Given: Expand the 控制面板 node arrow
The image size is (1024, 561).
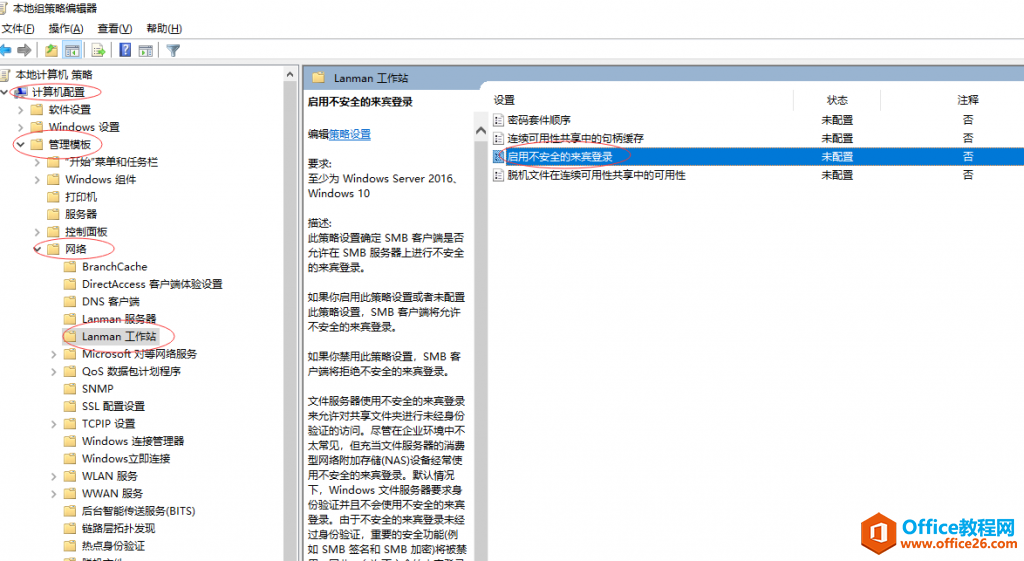Looking at the screenshot, I should click(x=37, y=232).
